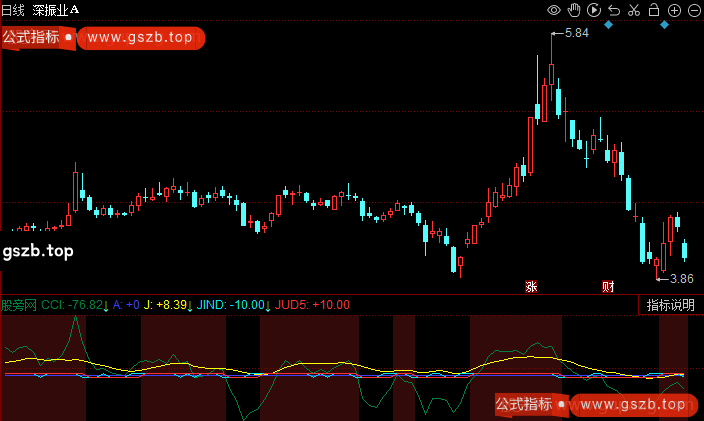Click the circular play replay icon

tap(594, 10)
